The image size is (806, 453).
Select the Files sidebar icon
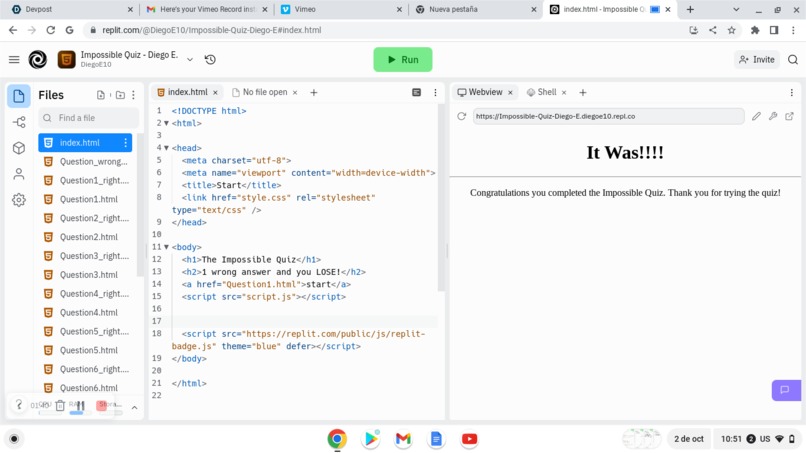[x=19, y=96]
